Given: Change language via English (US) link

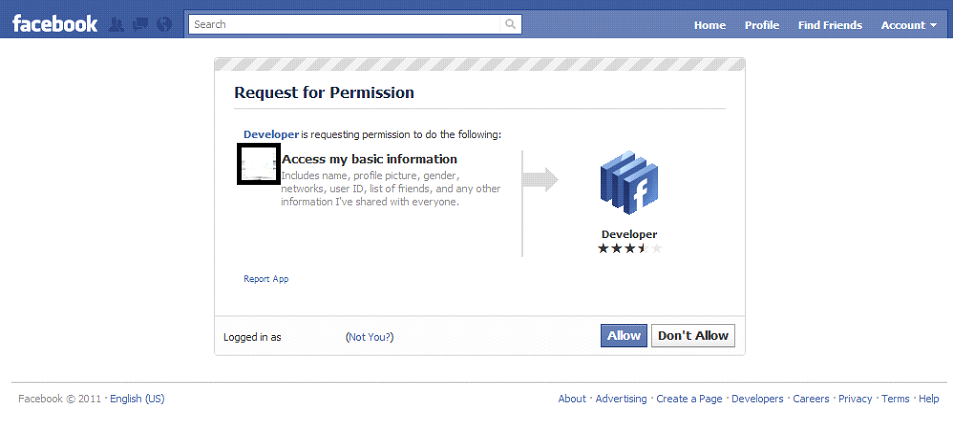Looking at the screenshot, I should (137, 399).
